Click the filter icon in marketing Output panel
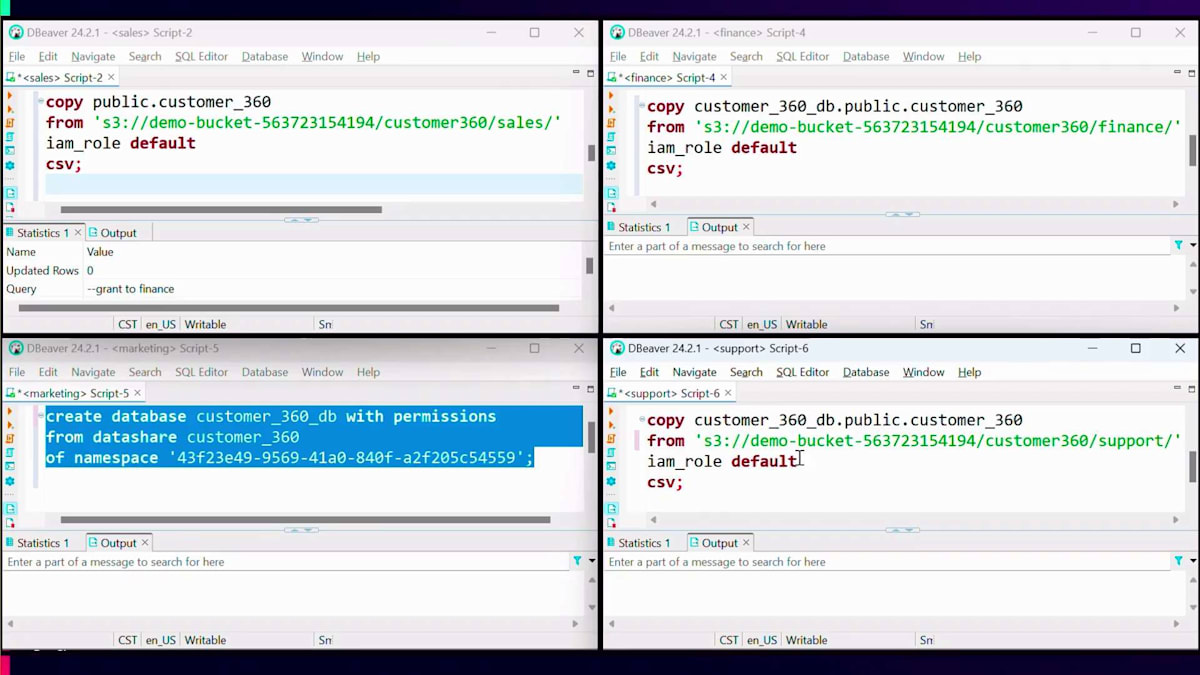The height and width of the screenshot is (675, 1200). [577, 562]
